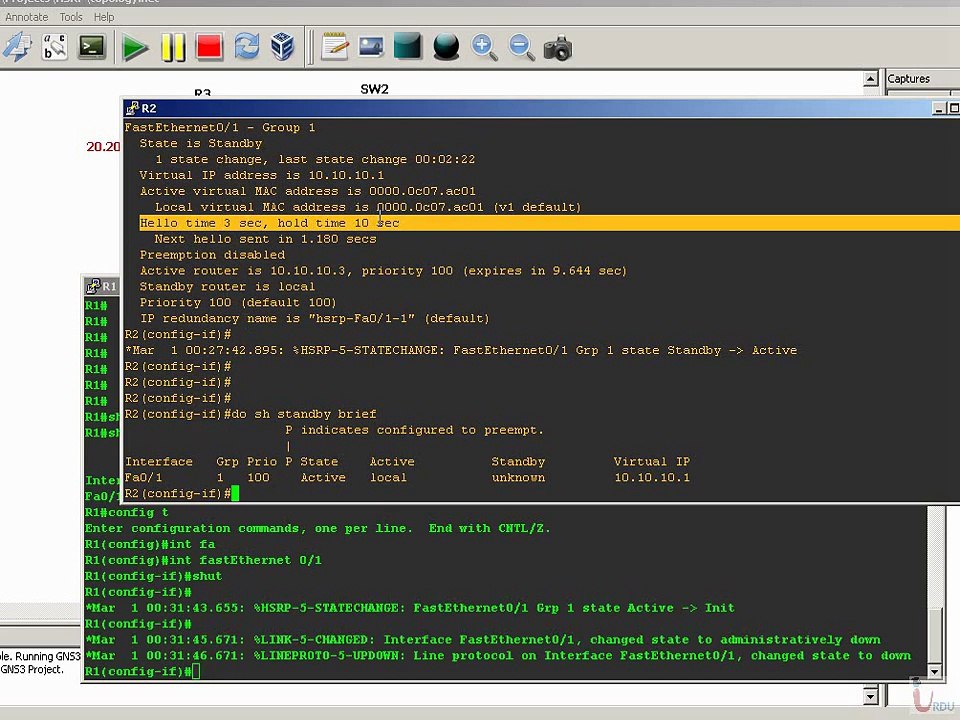Click '10.10.10.1' under Virtual IP column
The height and width of the screenshot is (720, 960).
coord(652,478)
